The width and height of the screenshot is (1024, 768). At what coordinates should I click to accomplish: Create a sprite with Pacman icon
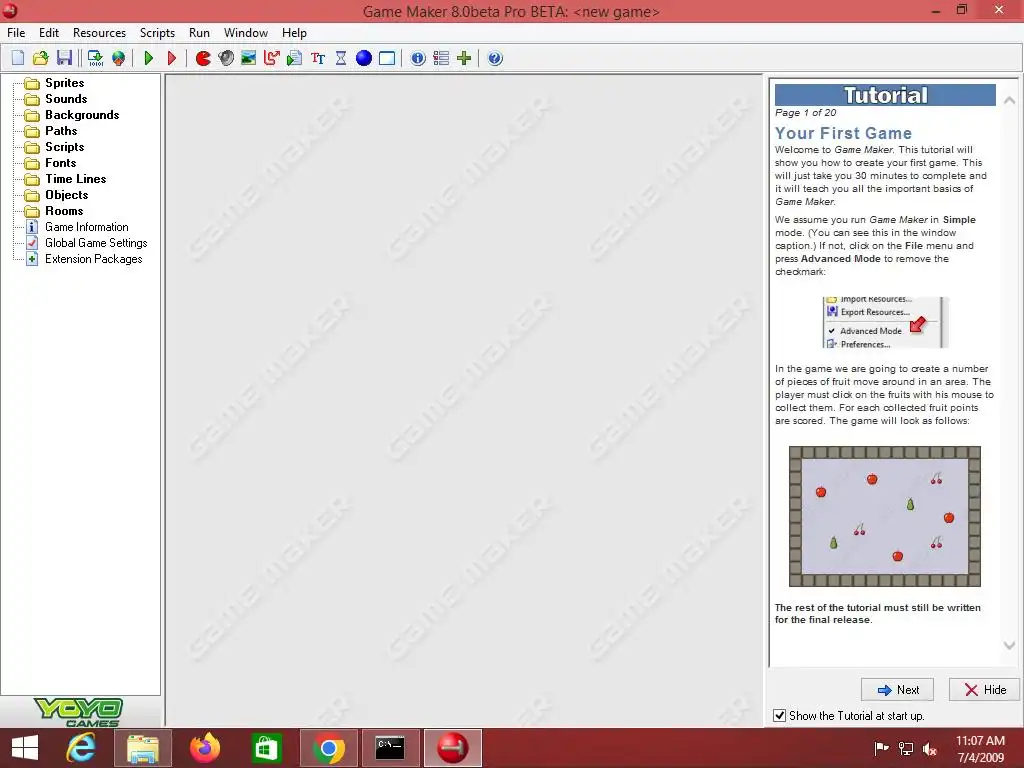(x=203, y=58)
